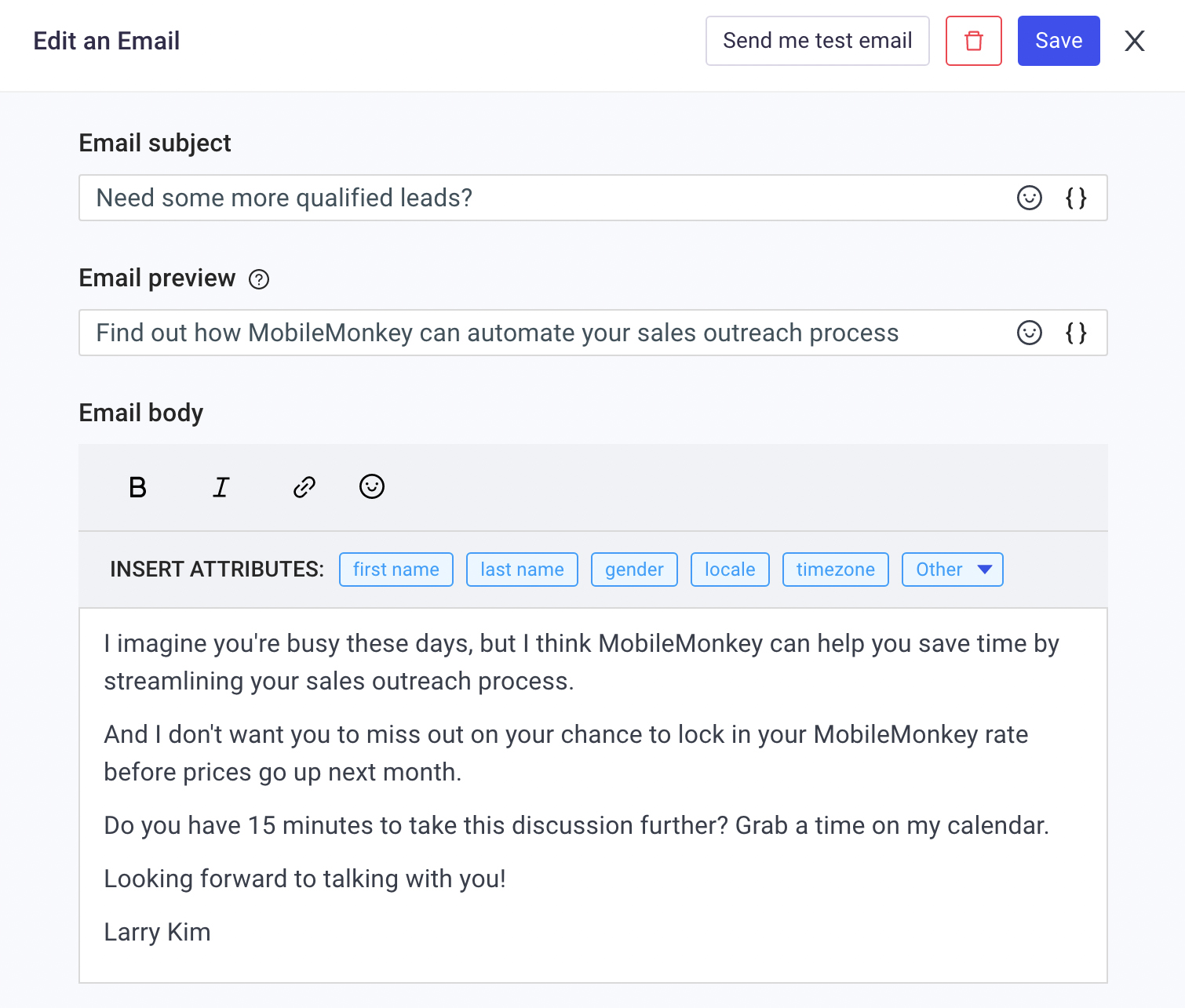This screenshot has height=1008, width=1185.
Task: Close the Edit an Email dialog
Action: coord(1135,41)
